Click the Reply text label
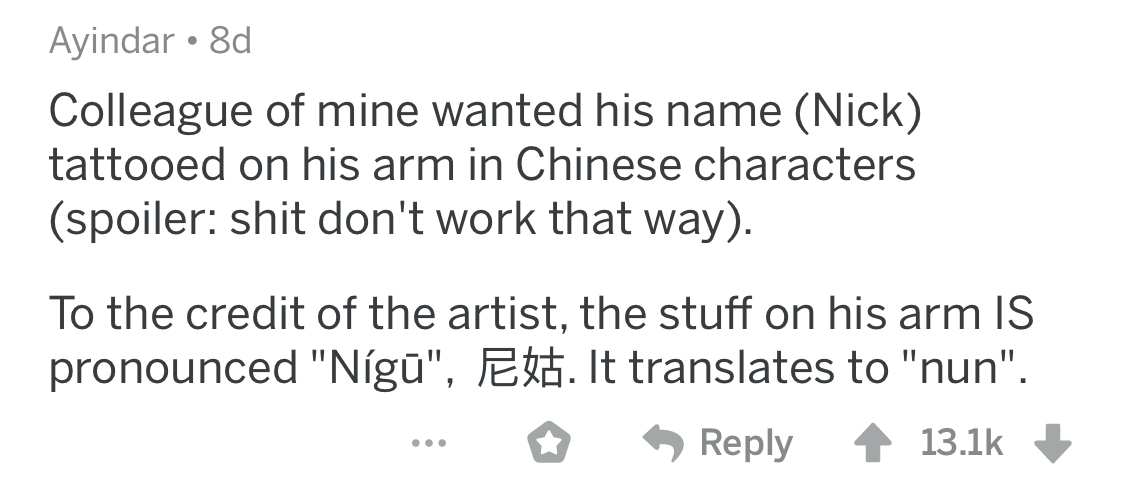Screen dimensions: 1125x478 [x=748, y=443]
